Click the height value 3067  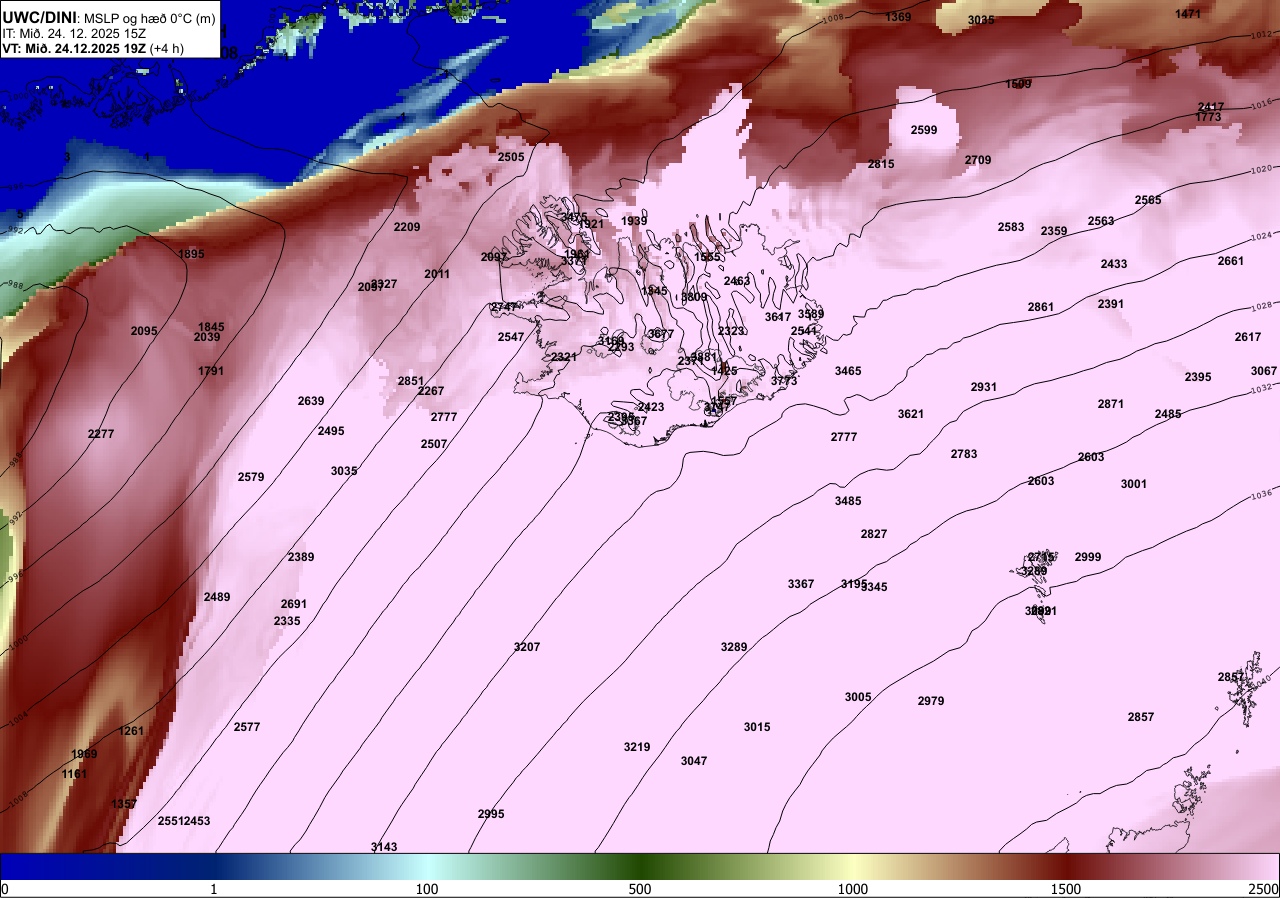tap(1264, 371)
